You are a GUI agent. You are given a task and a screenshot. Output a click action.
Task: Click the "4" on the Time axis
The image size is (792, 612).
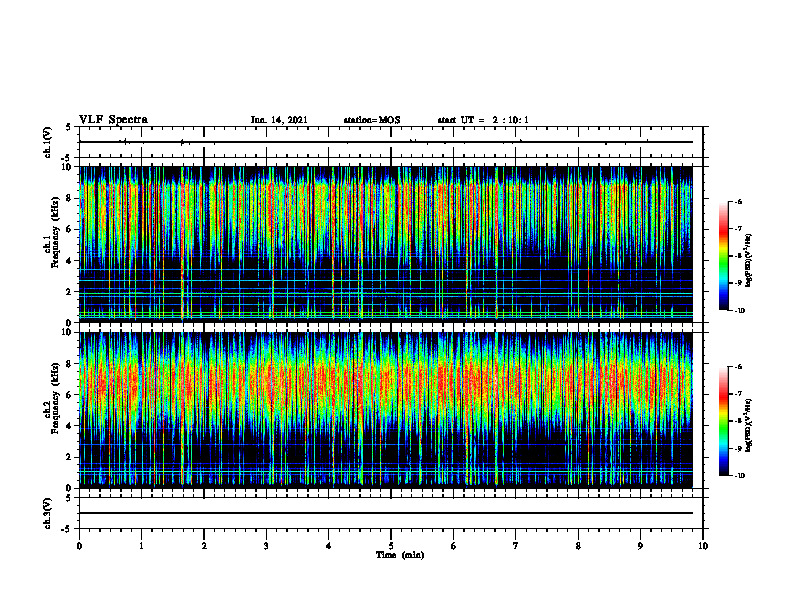click(329, 546)
